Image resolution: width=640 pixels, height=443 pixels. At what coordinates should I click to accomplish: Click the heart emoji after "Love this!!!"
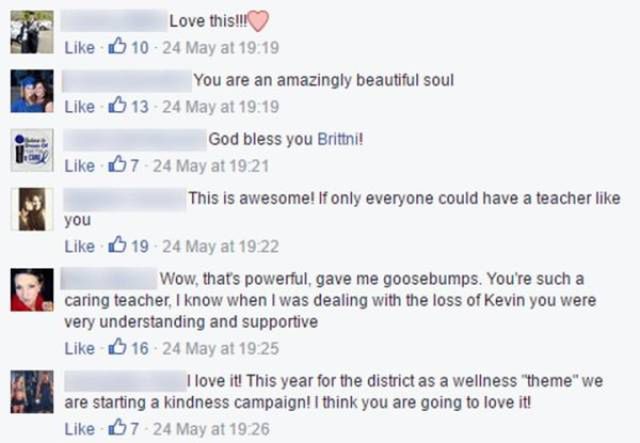coord(259,20)
